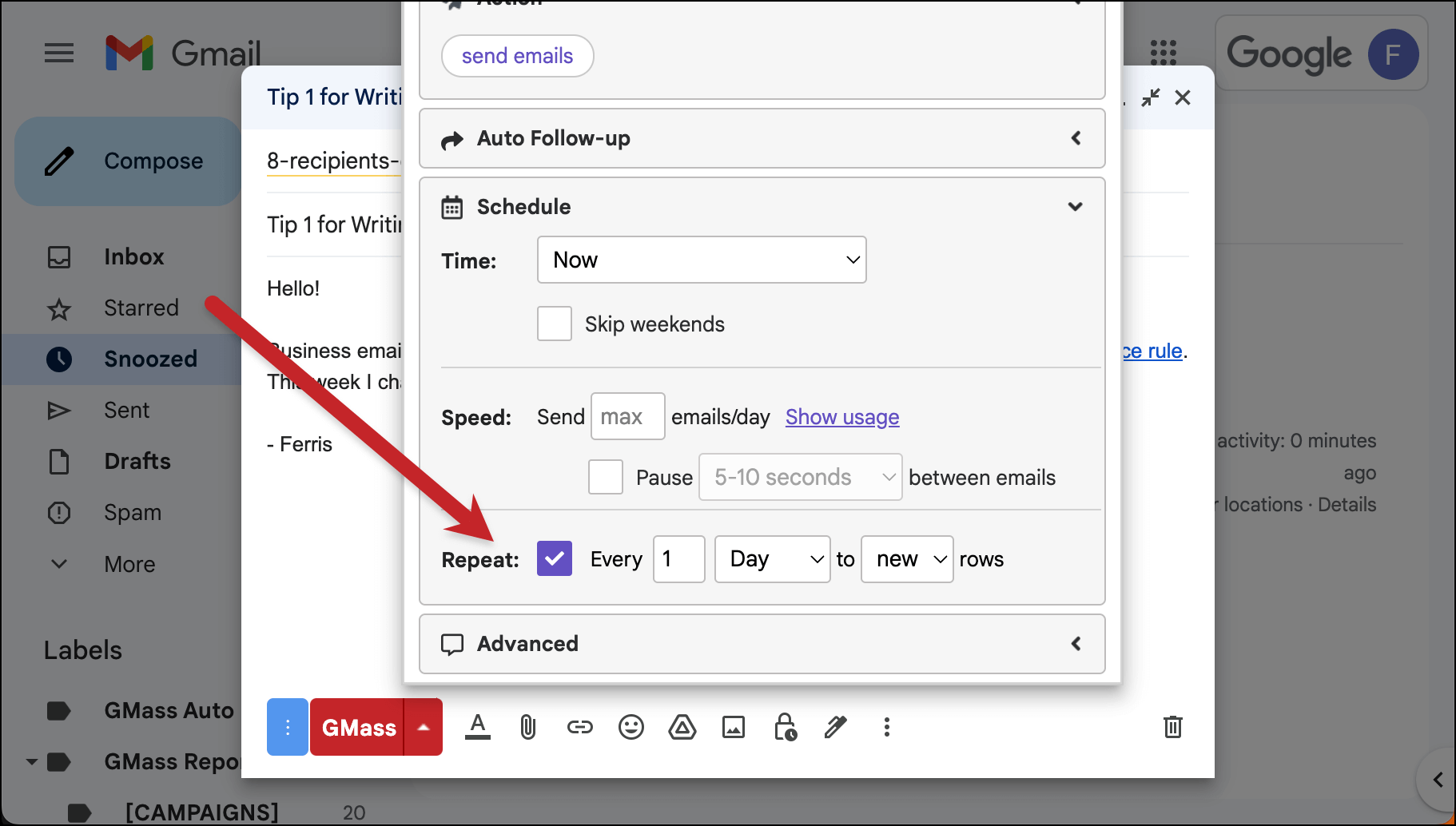1456x826 pixels.
Task: Open the Show usage link
Action: tap(842, 417)
